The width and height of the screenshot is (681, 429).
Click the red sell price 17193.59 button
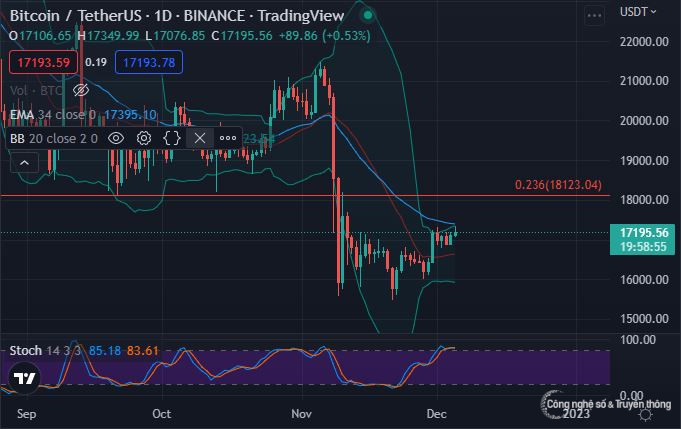point(42,62)
